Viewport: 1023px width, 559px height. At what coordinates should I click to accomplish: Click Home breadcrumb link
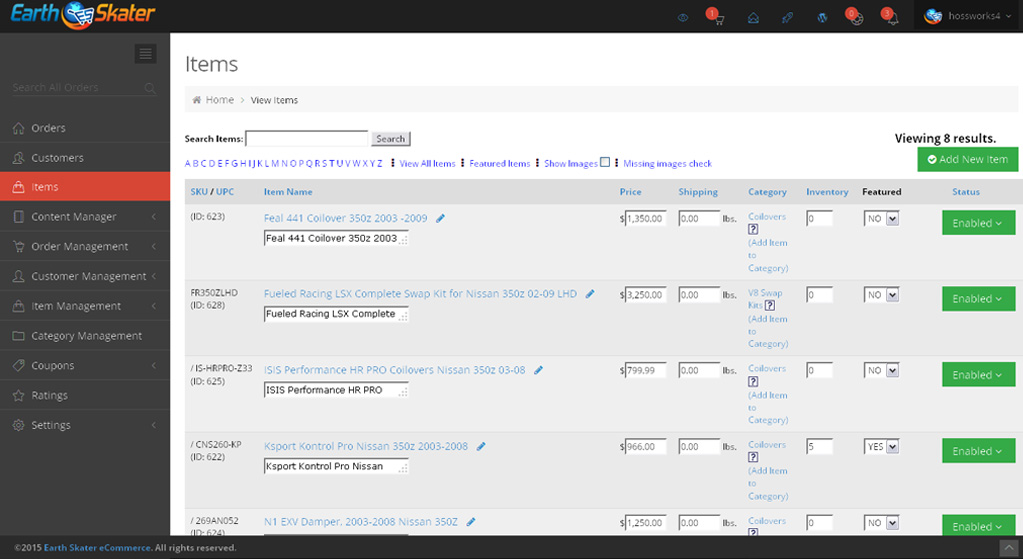(x=220, y=100)
